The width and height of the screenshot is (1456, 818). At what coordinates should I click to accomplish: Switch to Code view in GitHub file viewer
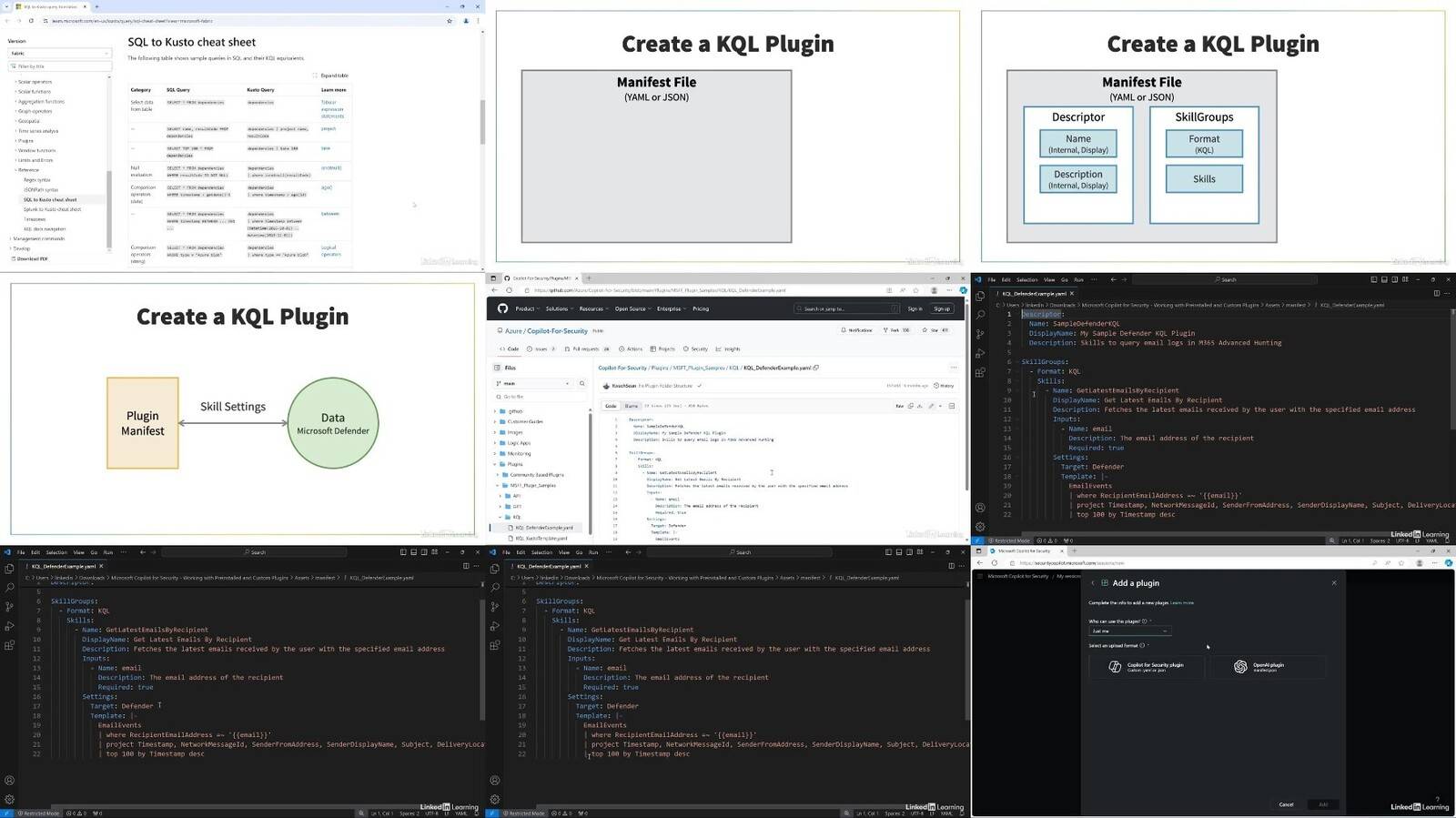611,406
